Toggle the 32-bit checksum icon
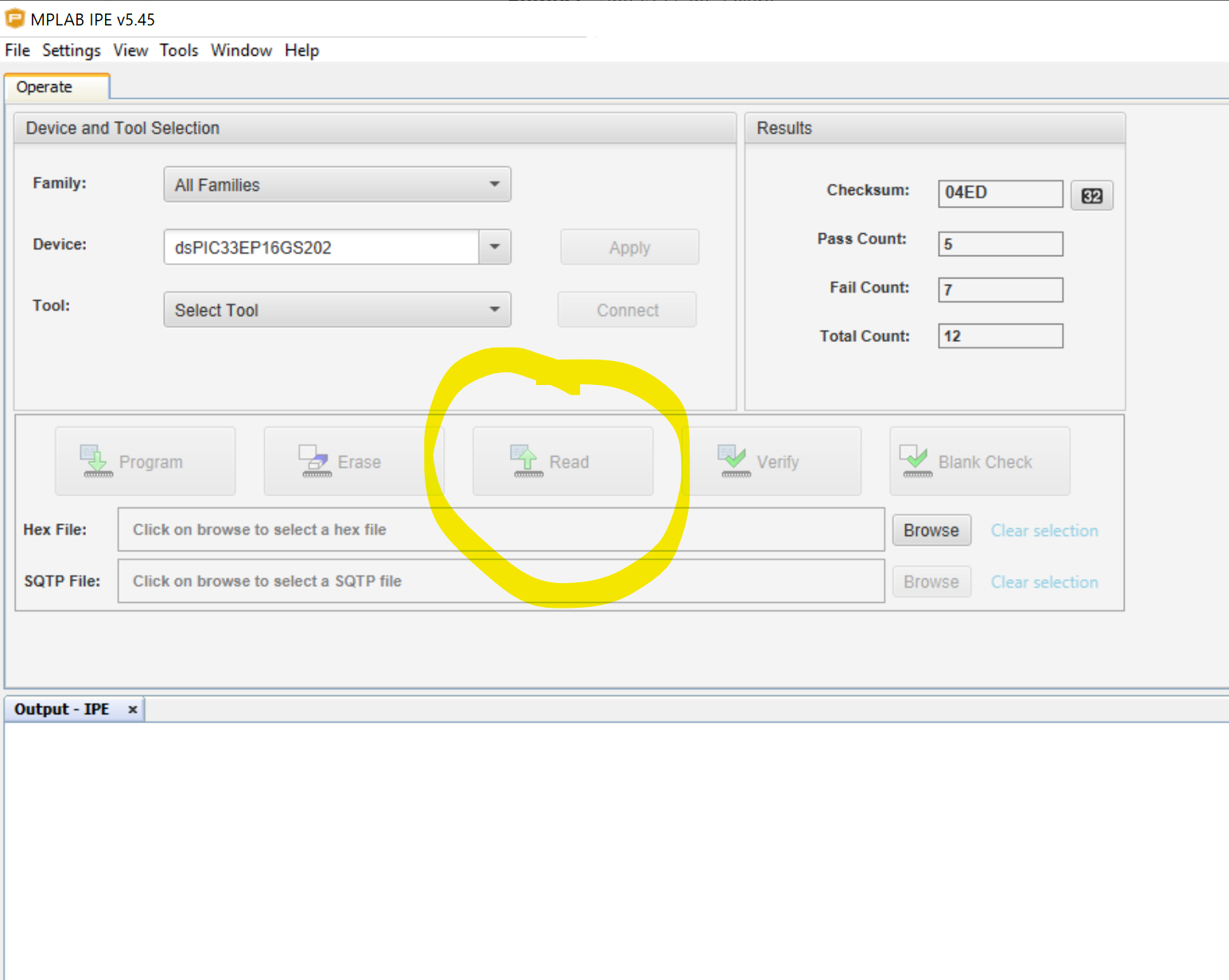The height and width of the screenshot is (980, 1229). 1091,196
